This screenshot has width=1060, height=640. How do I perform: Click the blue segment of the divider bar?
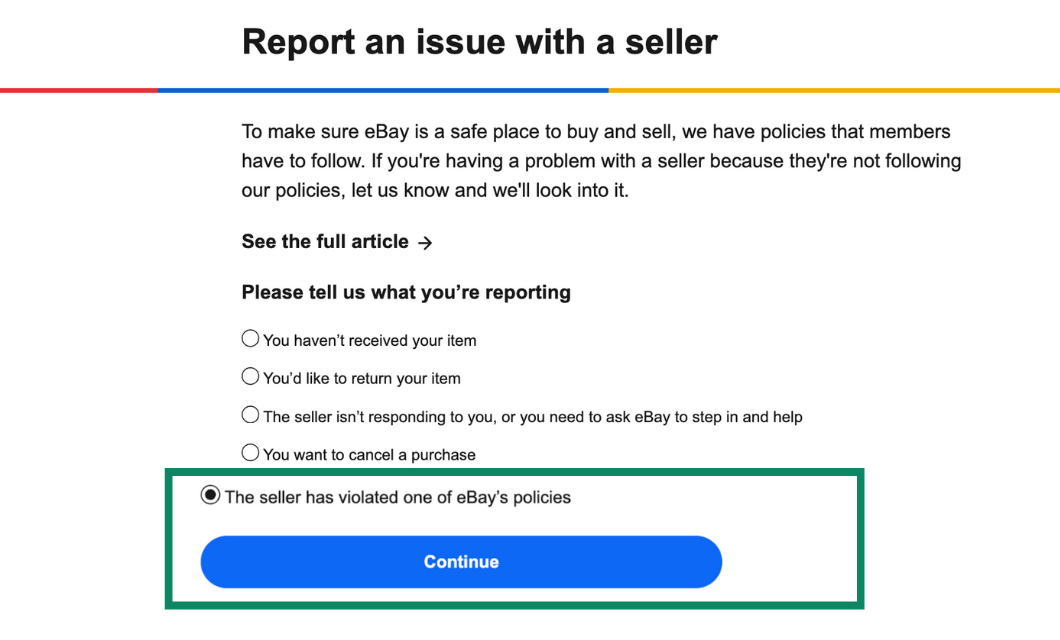(385, 89)
